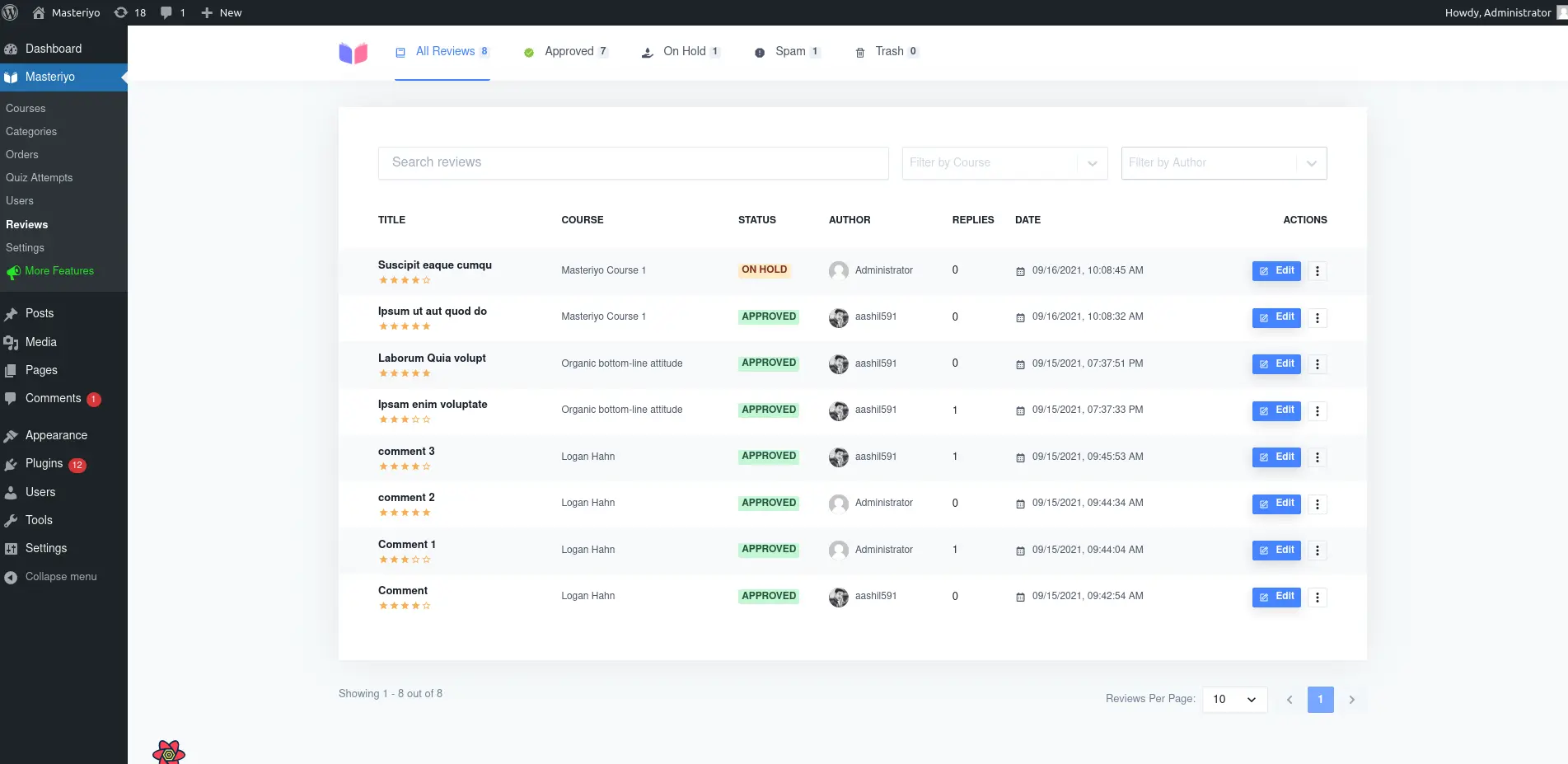
Task: Go to the previous page arrow
Action: [1290, 700]
